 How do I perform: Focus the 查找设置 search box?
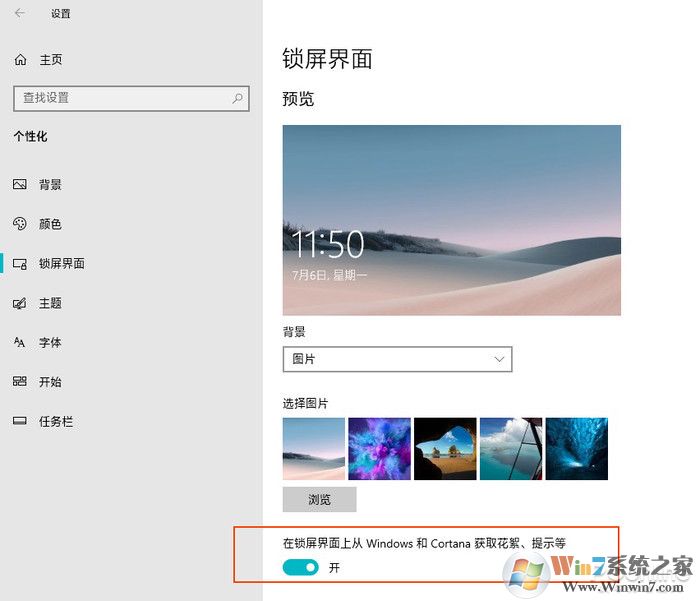click(131, 98)
